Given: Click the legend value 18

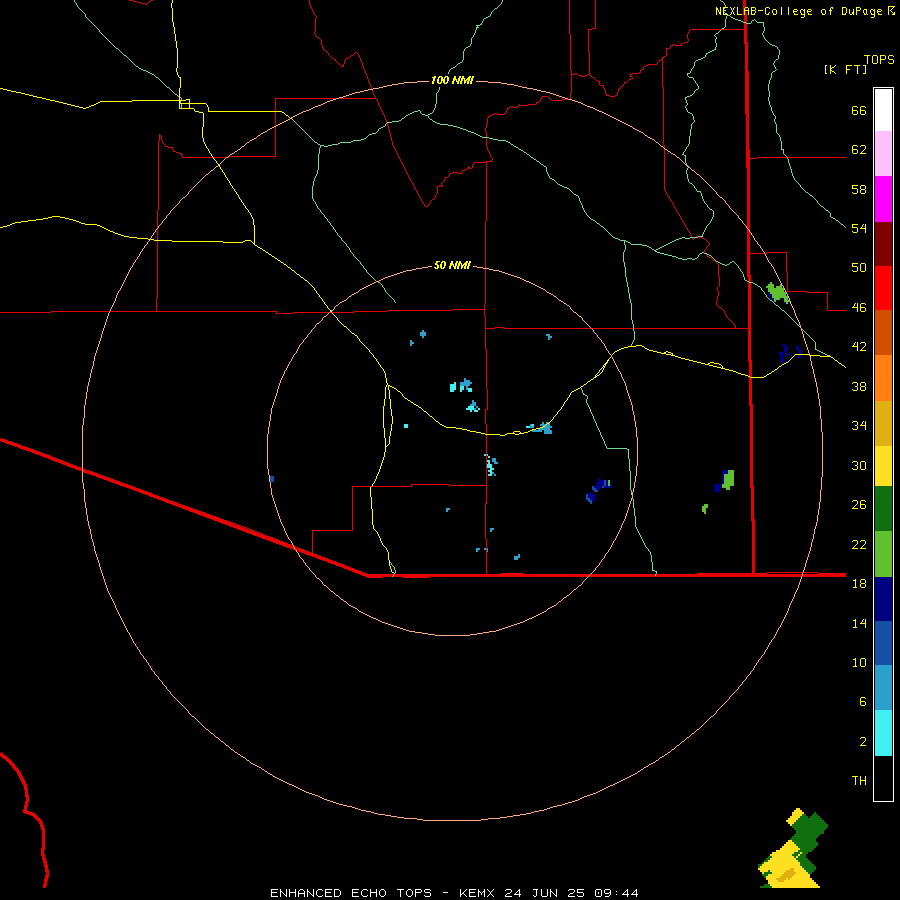Looking at the screenshot, I should [x=859, y=583].
